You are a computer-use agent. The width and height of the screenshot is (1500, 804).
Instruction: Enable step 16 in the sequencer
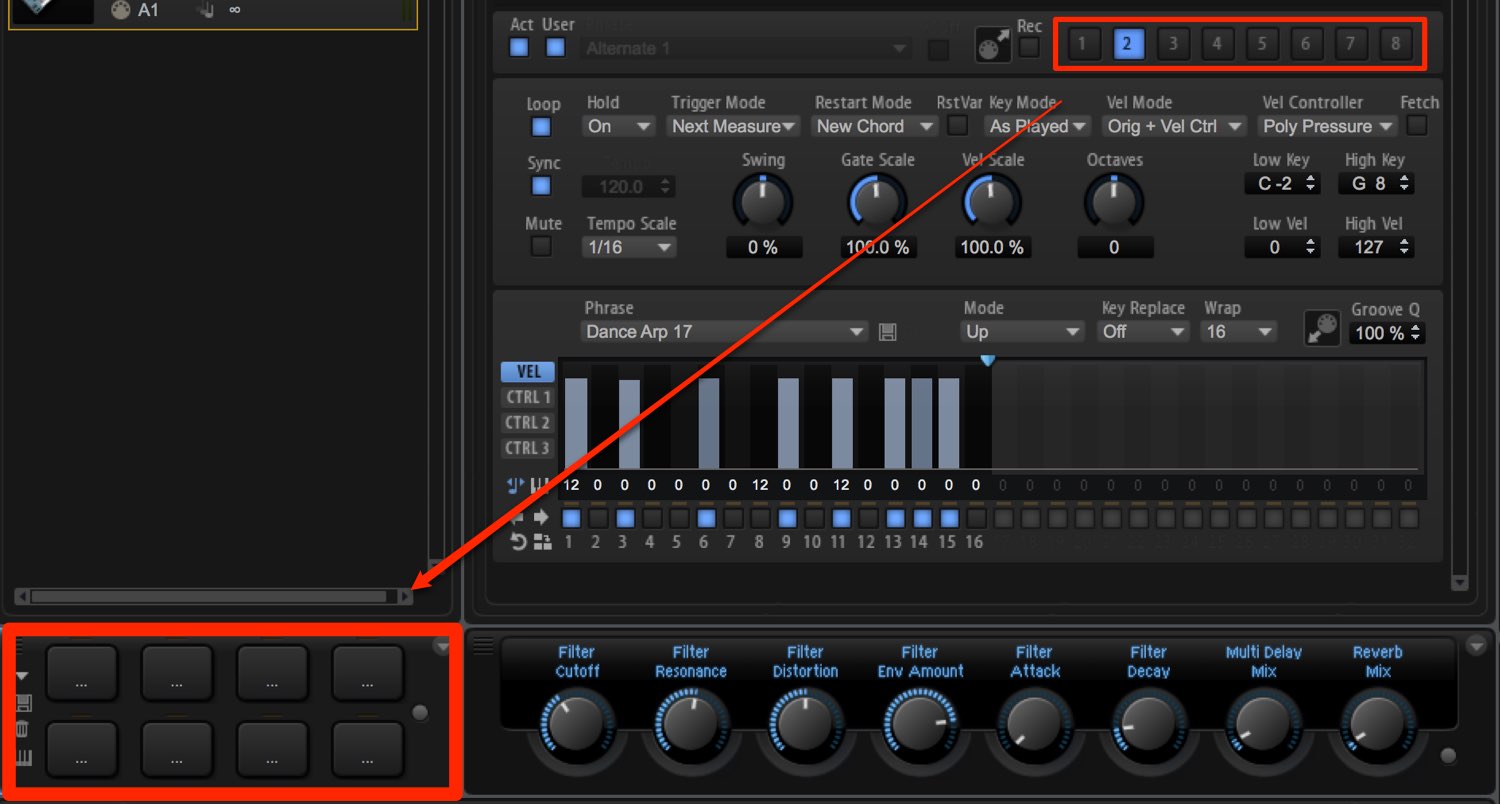click(x=976, y=518)
